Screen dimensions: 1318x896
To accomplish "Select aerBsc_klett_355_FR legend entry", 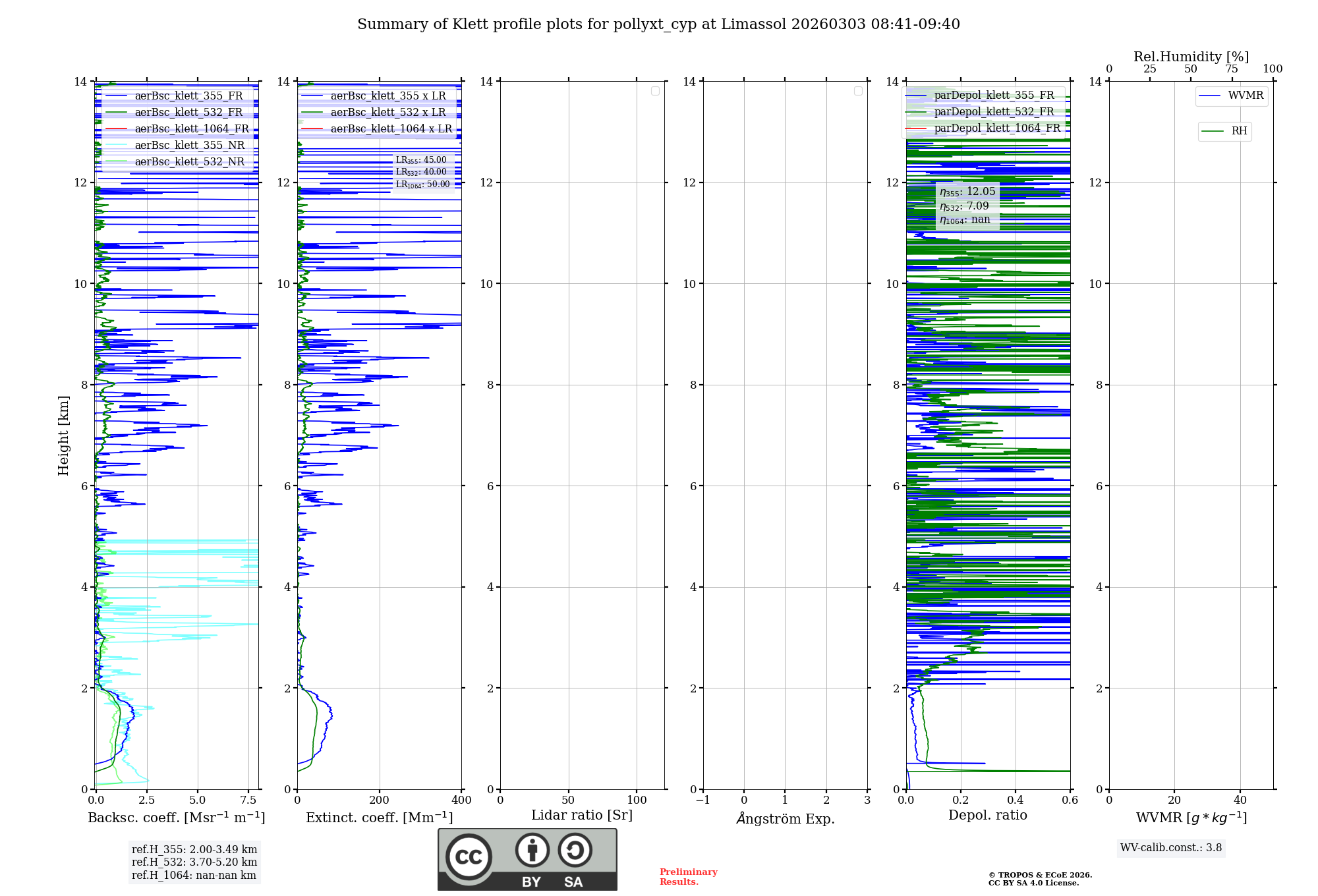I will coord(188,96).
